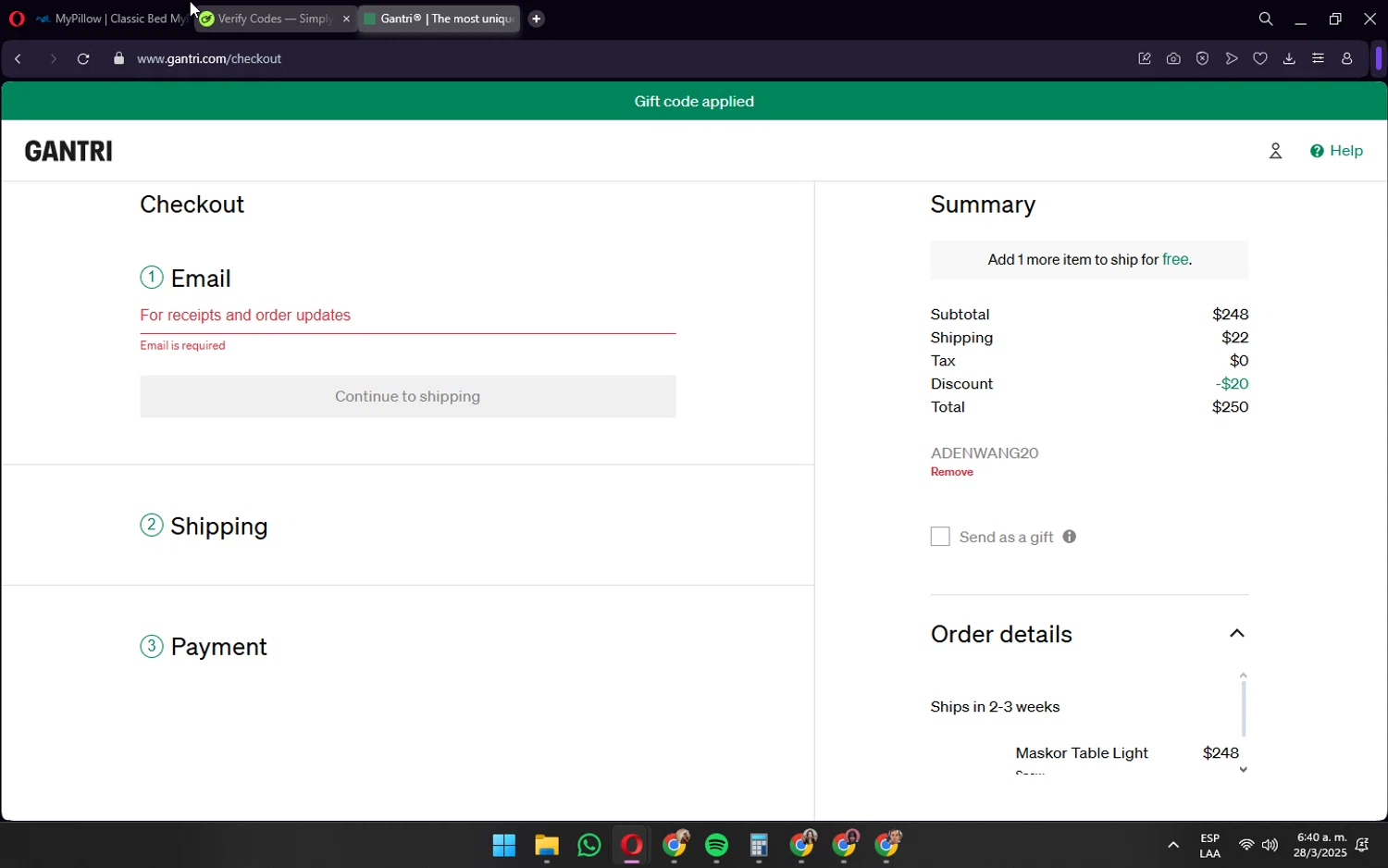Image resolution: width=1388 pixels, height=868 pixels.
Task: Open the Wi-Fi network settings
Action: click(1246, 845)
